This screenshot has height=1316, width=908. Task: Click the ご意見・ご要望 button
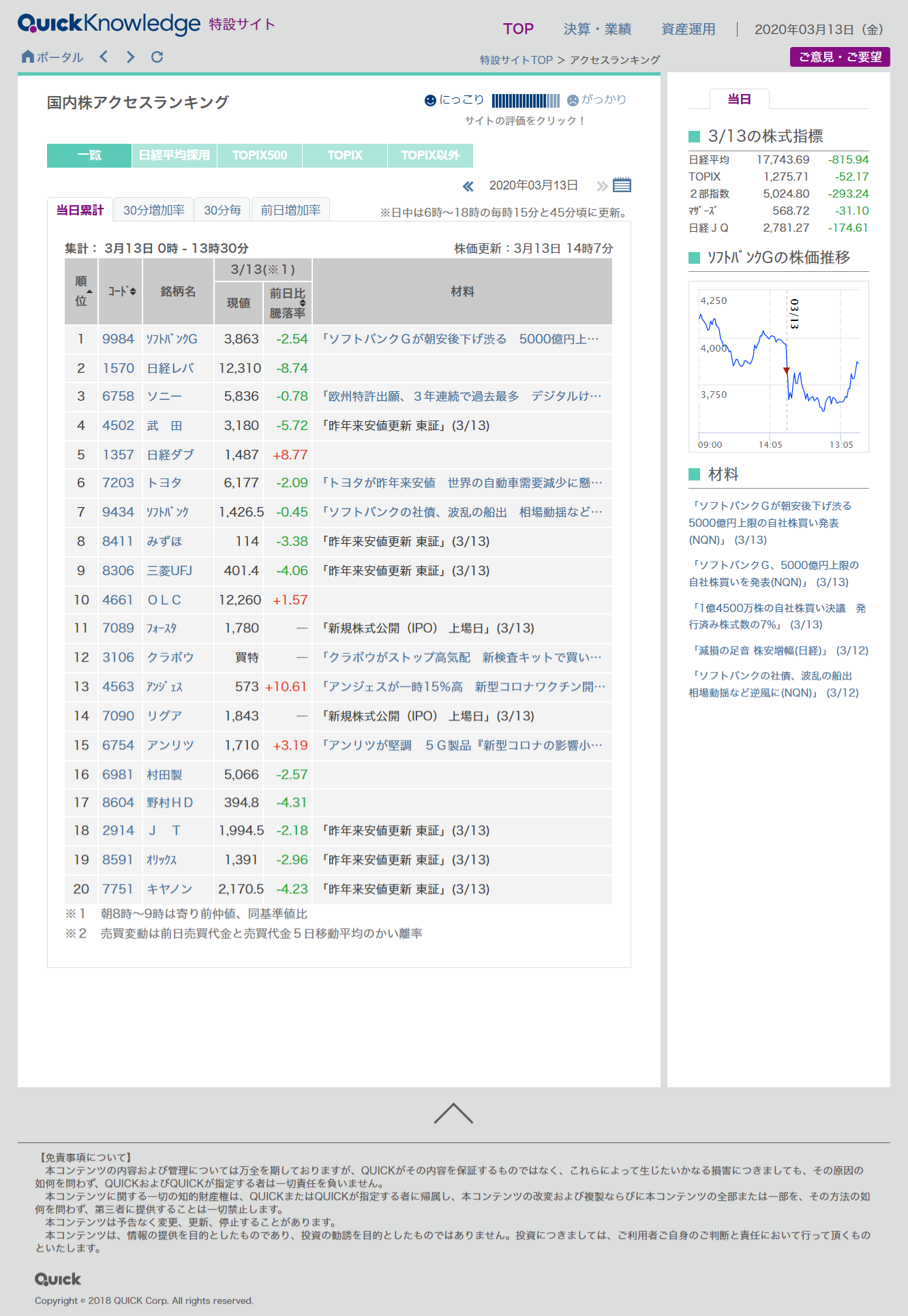coord(840,57)
